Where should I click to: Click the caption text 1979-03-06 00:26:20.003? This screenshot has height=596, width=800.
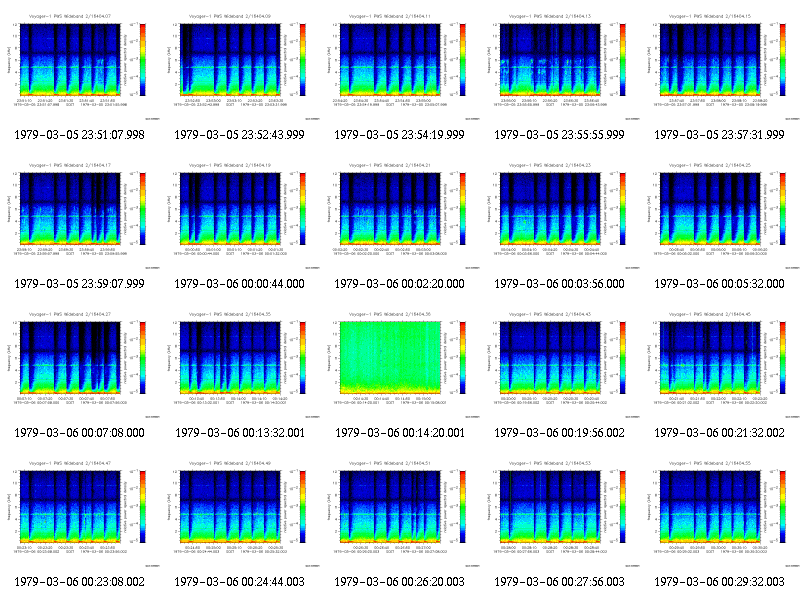[399, 582]
